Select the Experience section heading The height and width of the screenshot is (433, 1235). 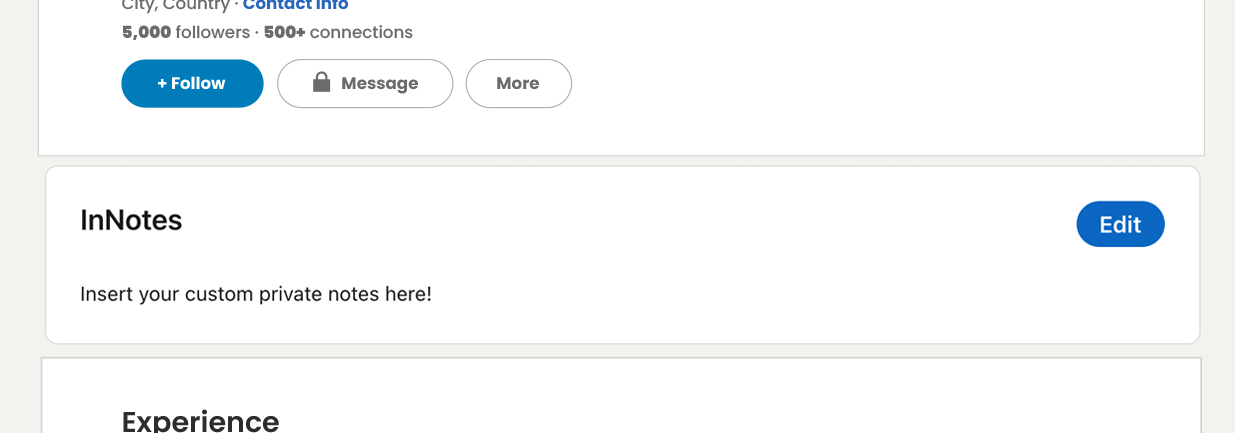tap(200, 420)
